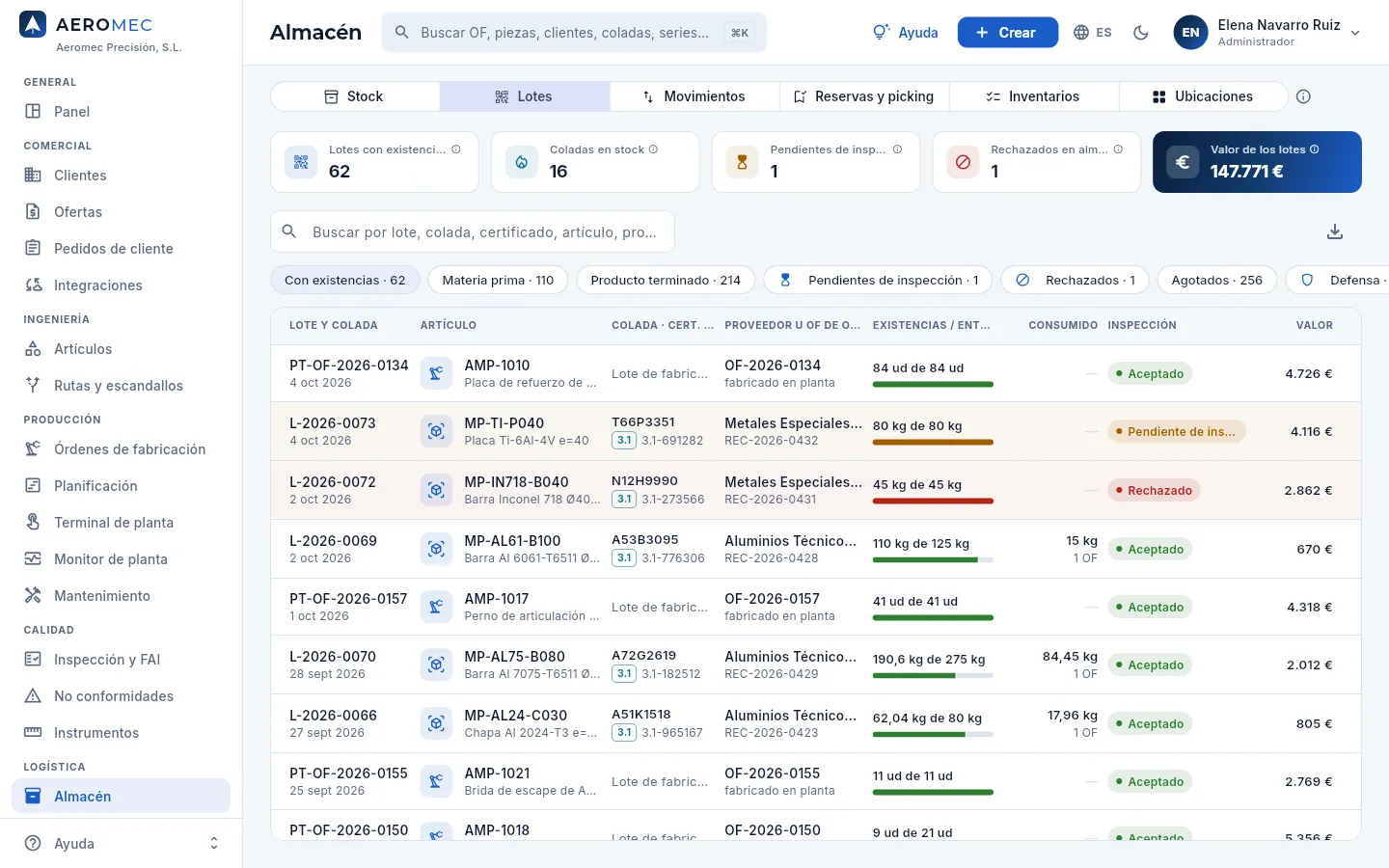Click the Aeromec logo icon

(33, 25)
